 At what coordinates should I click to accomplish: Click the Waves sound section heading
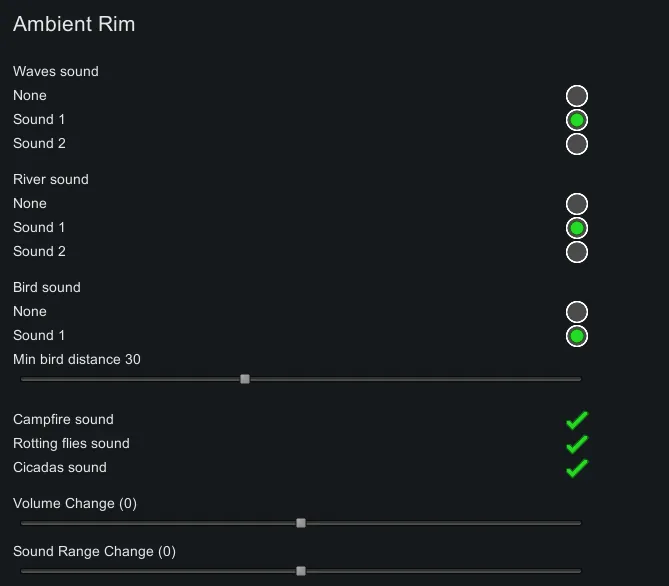(56, 72)
